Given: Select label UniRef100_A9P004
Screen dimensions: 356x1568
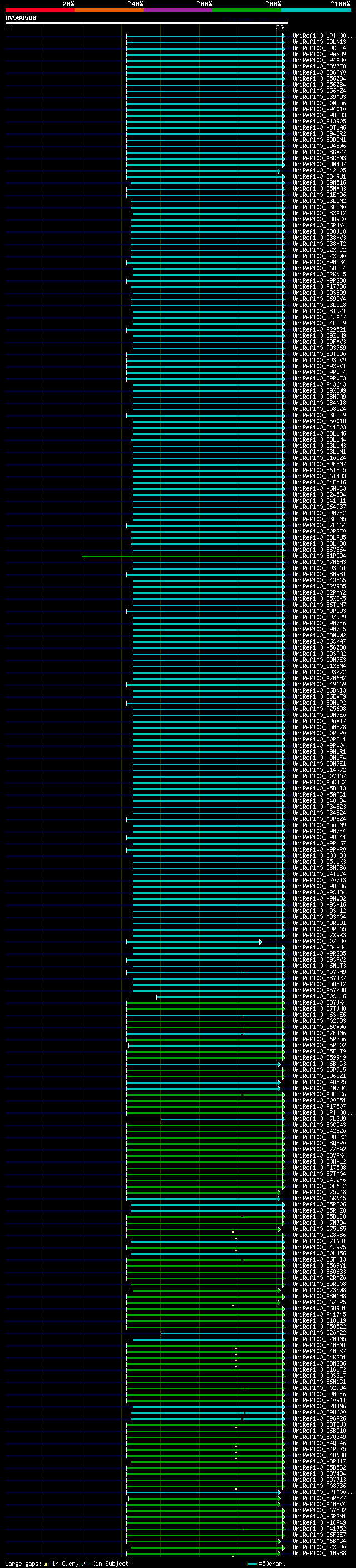Looking at the screenshot, I should click(x=319, y=746).
